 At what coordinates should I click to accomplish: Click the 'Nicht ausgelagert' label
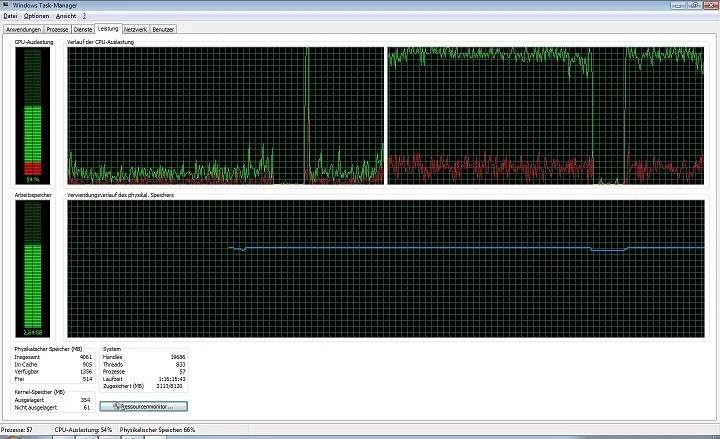(36, 407)
